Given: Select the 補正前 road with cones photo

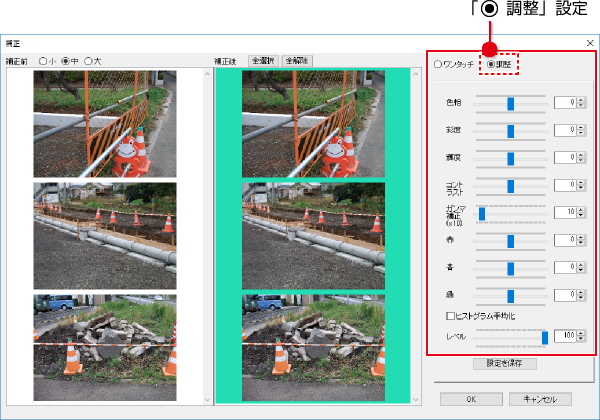Looking at the screenshot, I should tap(105, 236).
